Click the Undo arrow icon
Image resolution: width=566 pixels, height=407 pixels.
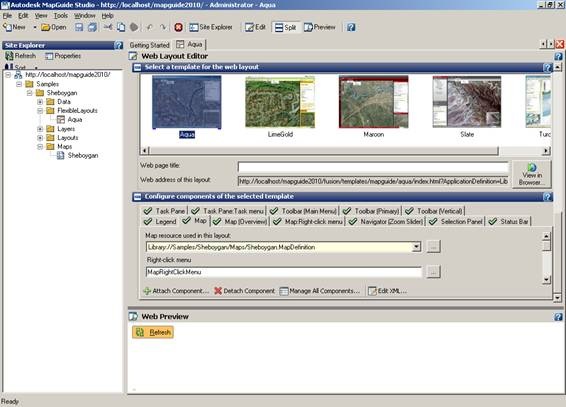(149, 27)
